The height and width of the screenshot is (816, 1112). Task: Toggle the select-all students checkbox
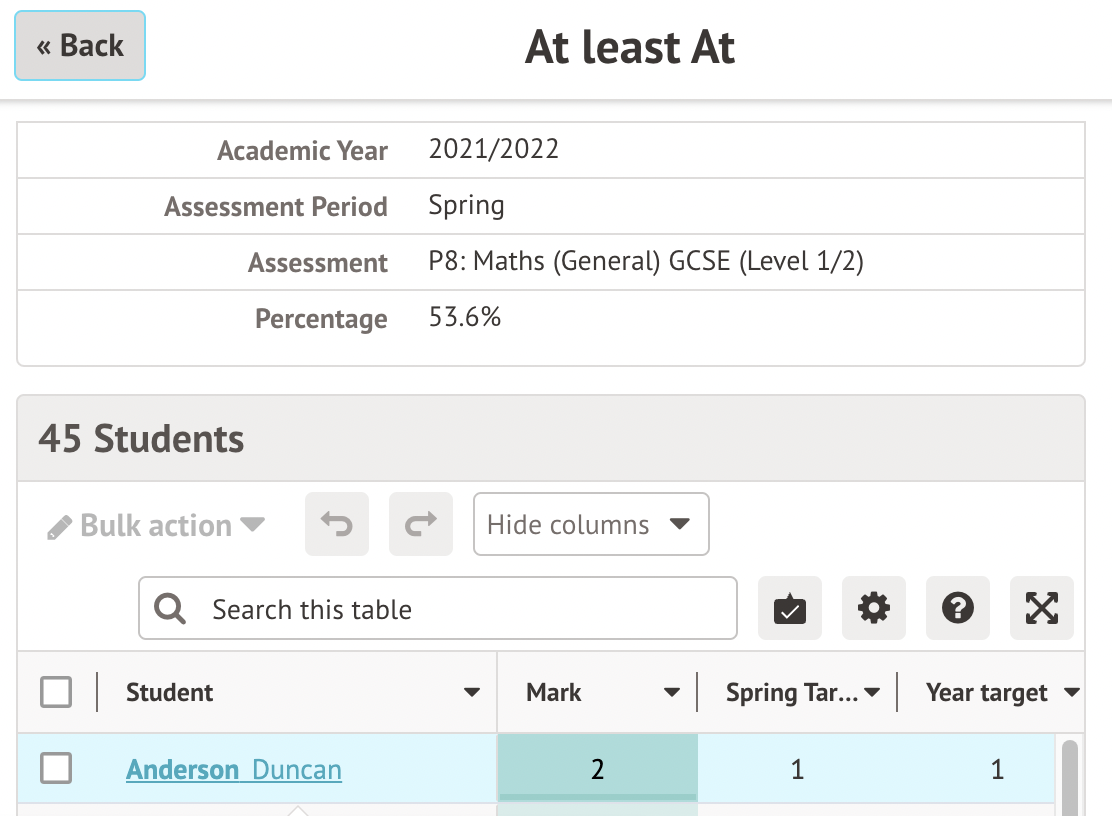point(56,692)
